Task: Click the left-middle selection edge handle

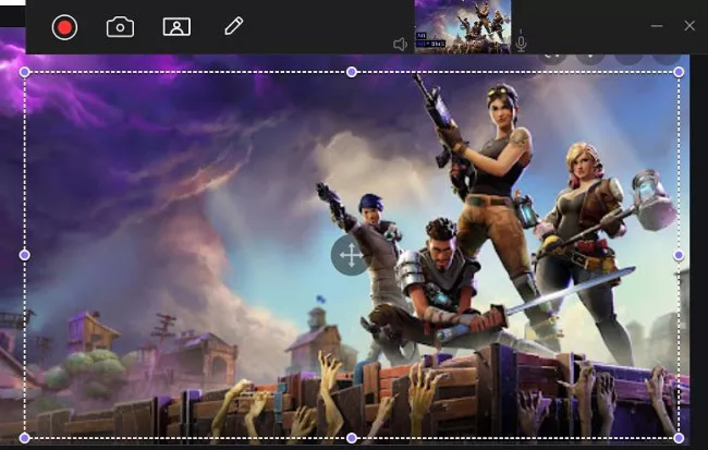Action: coord(25,255)
